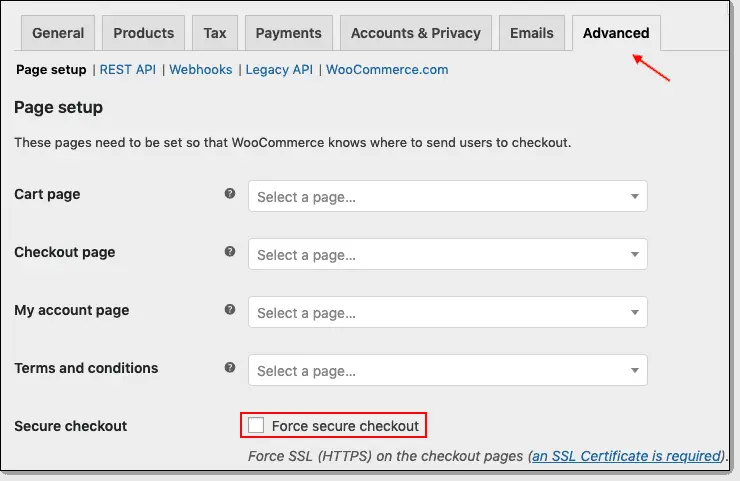This screenshot has width=740, height=481.
Task: Click help icon beside Checkout page
Action: click(x=230, y=252)
